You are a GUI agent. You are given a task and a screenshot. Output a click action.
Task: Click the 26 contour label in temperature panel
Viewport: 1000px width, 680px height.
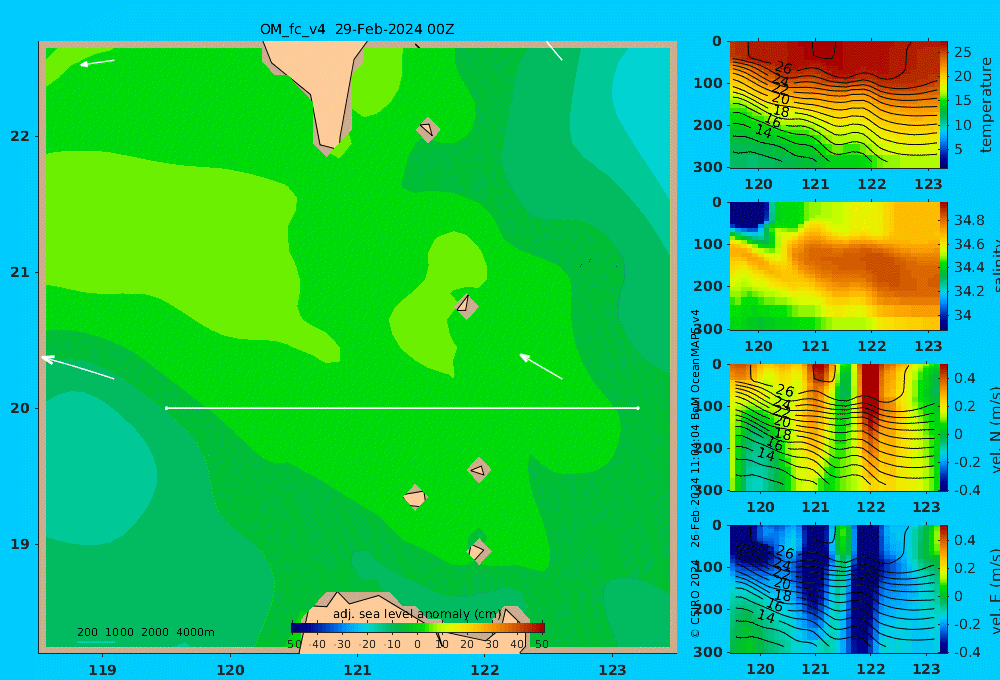783,68
